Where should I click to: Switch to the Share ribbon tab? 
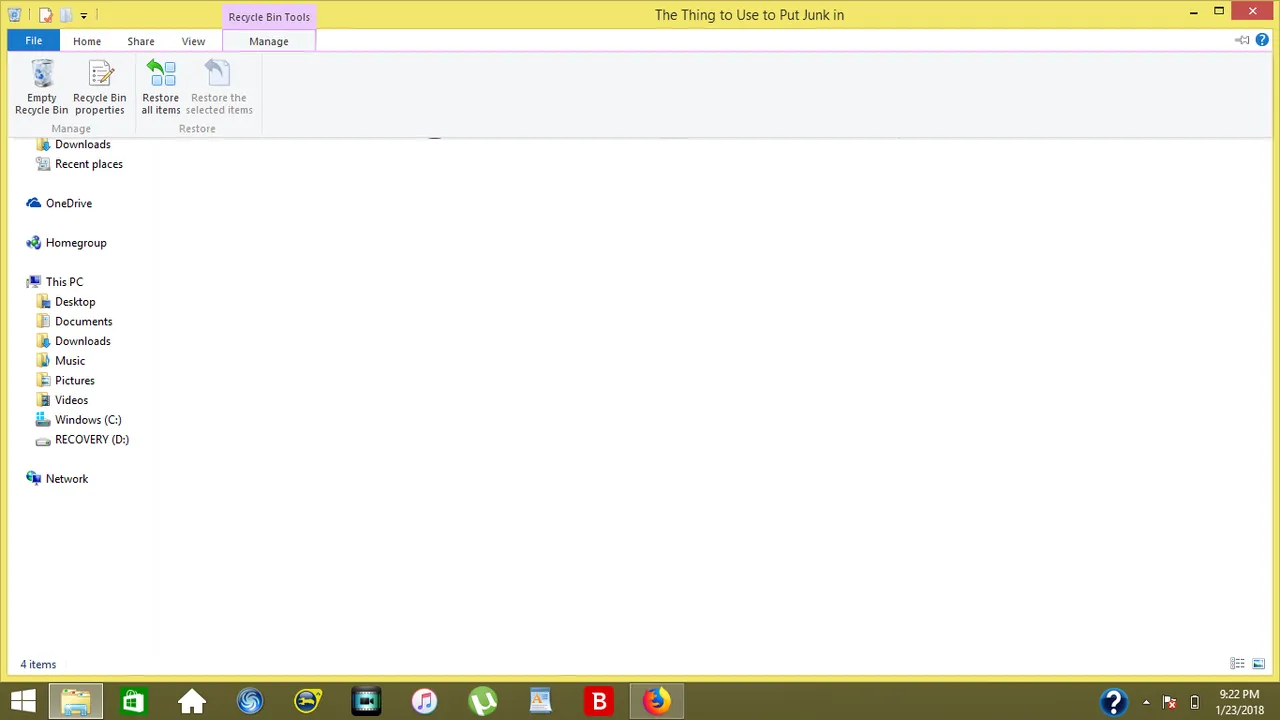click(141, 41)
